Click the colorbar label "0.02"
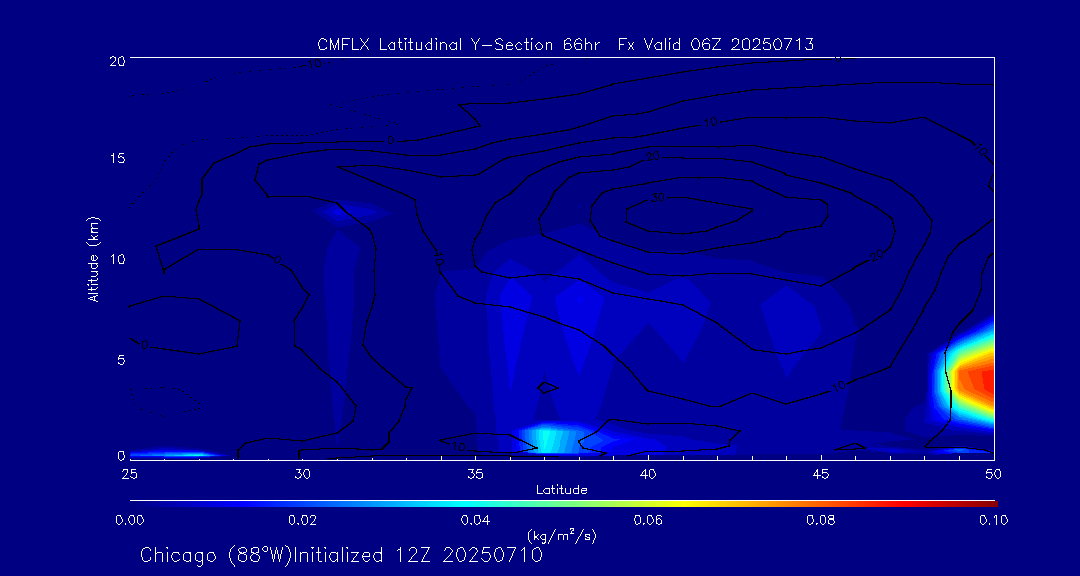The image size is (1080, 576). point(303,520)
